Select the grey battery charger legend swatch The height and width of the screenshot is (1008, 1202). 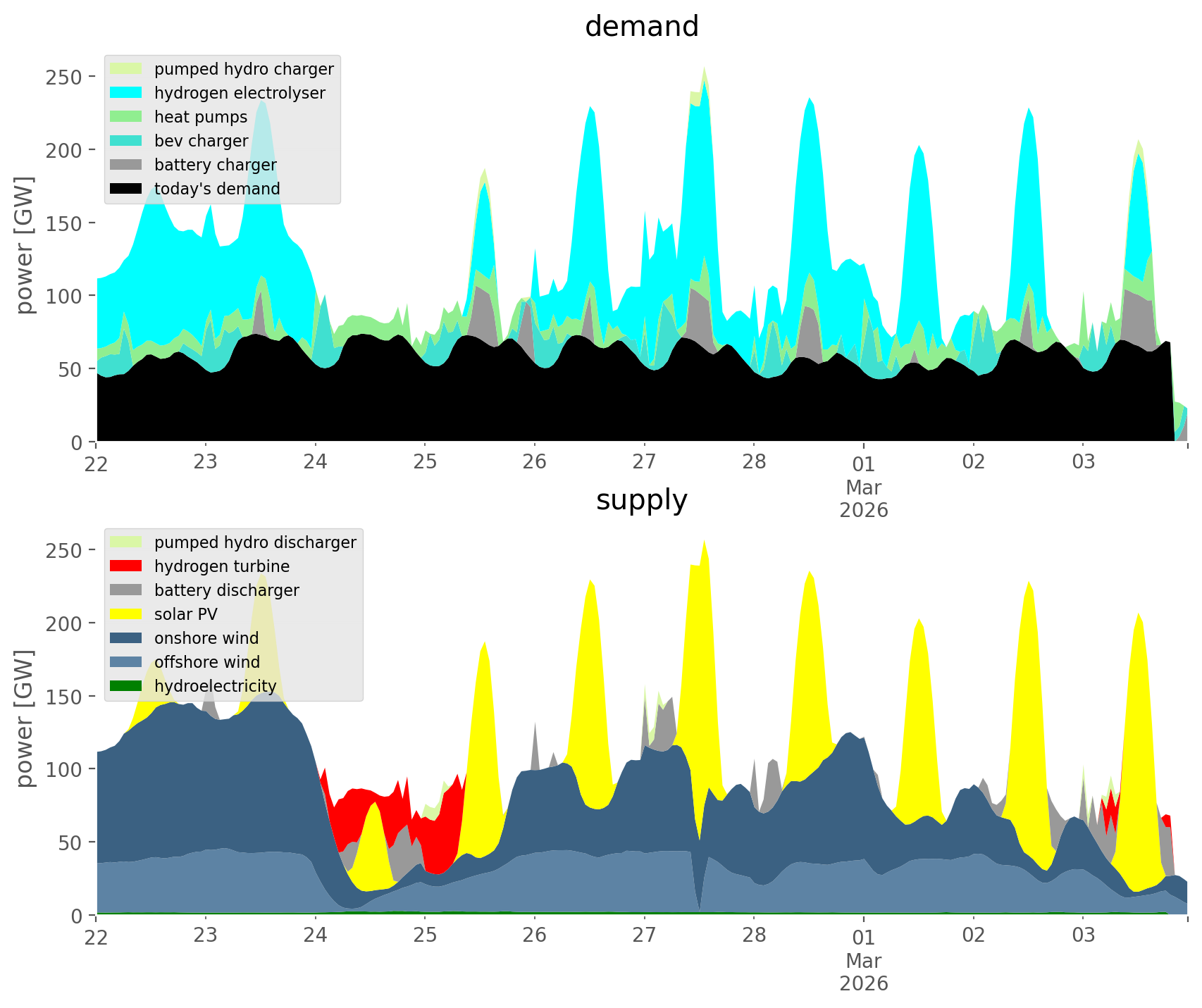(127, 165)
